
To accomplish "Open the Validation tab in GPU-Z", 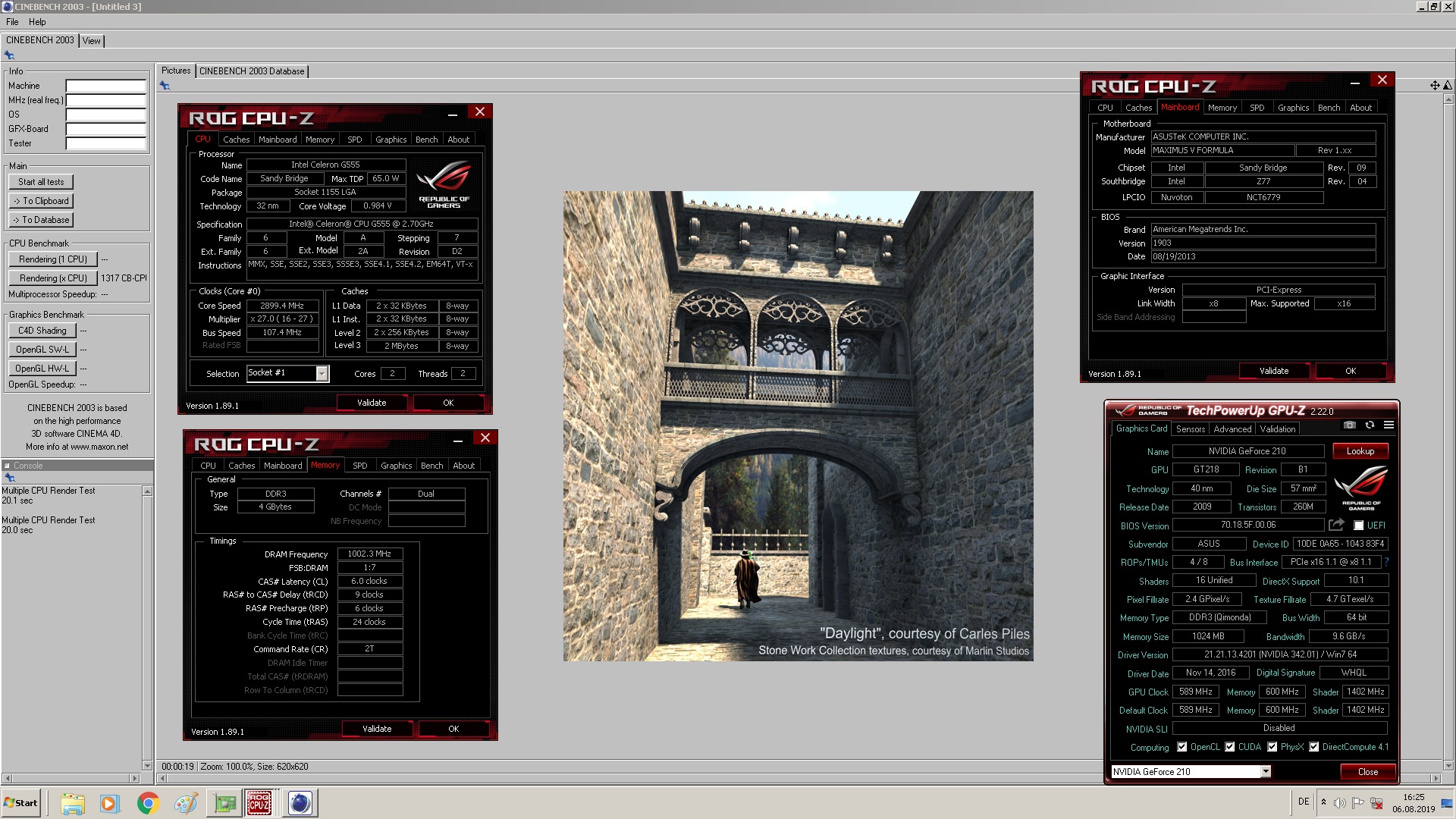I will [1278, 429].
